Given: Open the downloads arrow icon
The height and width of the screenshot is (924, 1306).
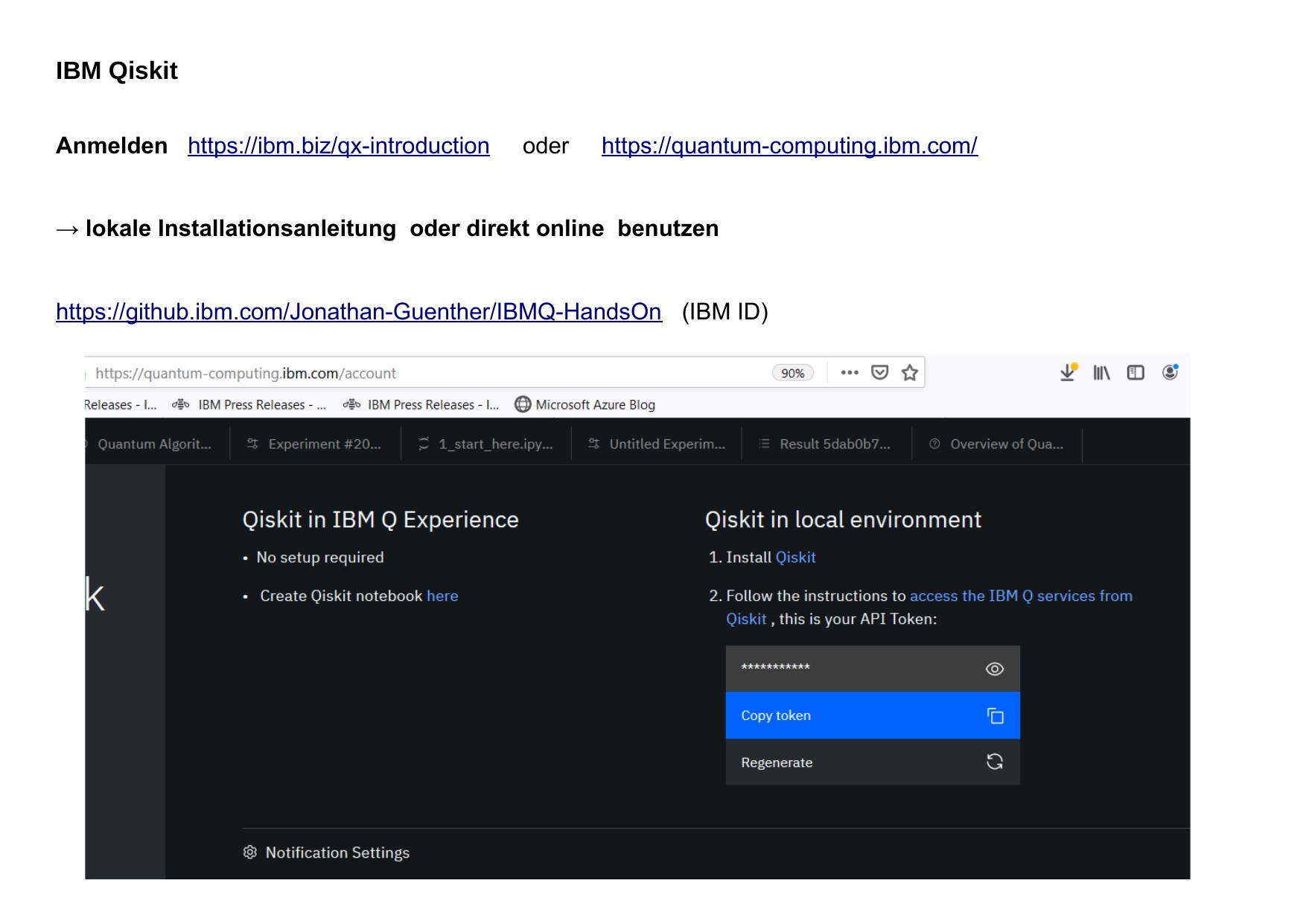Looking at the screenshot, I should [1068, 372].
